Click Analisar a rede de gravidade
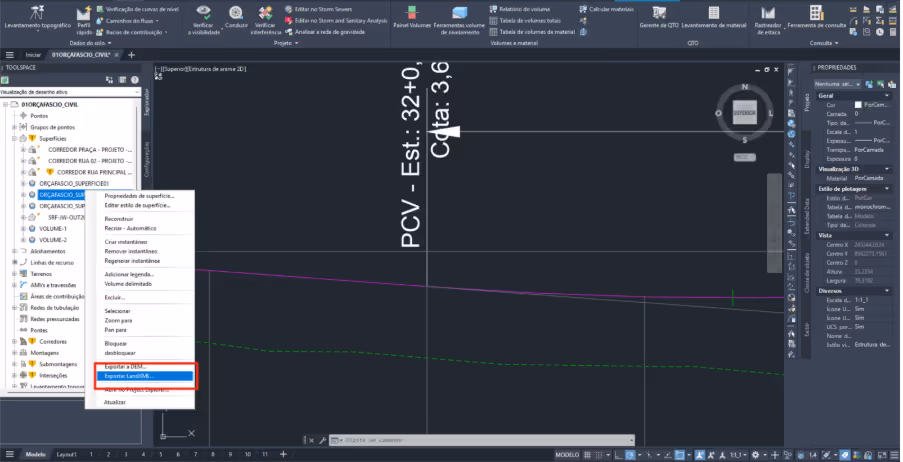Viewport: 903px width, 462px height. 325,32
